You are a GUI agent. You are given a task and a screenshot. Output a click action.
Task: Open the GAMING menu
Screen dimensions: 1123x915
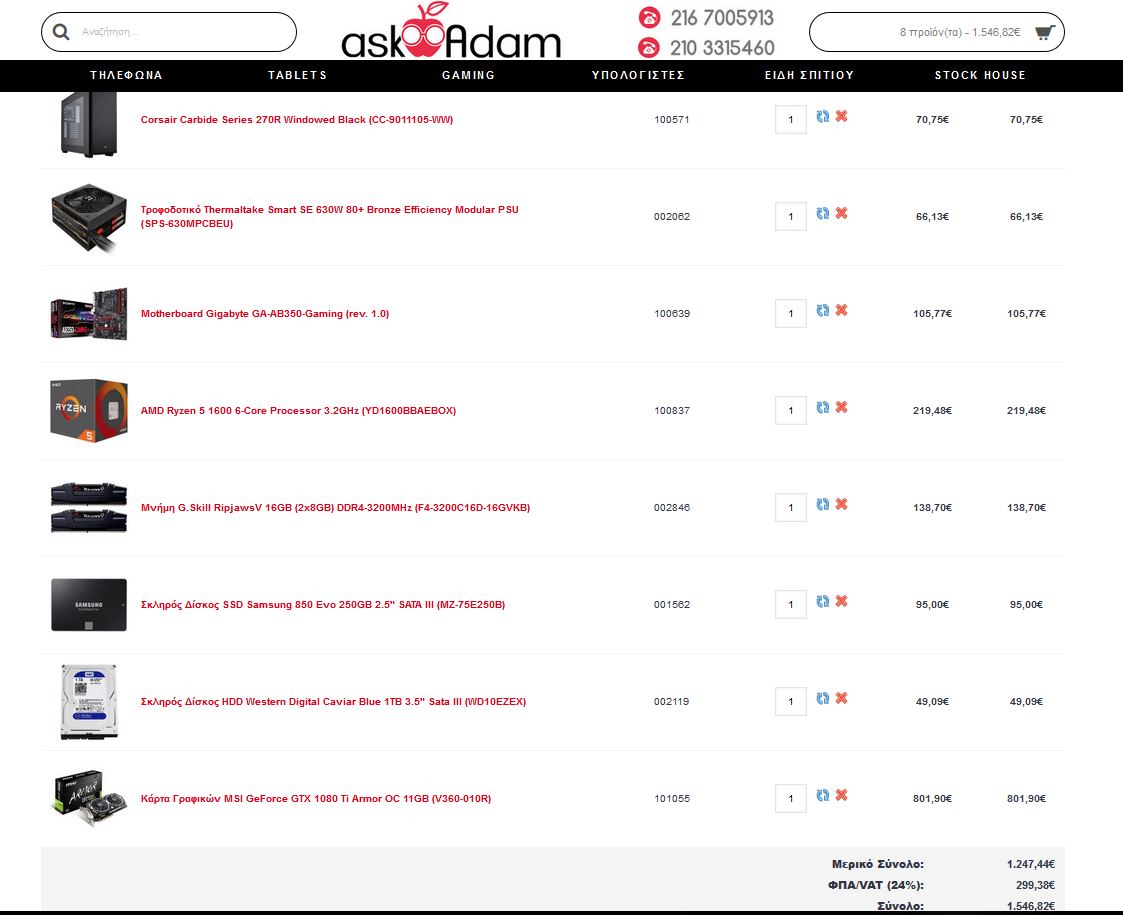(x=468, y=75)
